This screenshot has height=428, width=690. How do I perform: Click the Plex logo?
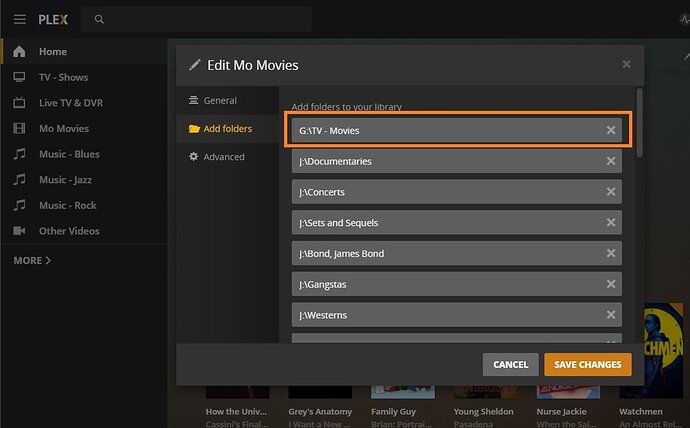53,20
